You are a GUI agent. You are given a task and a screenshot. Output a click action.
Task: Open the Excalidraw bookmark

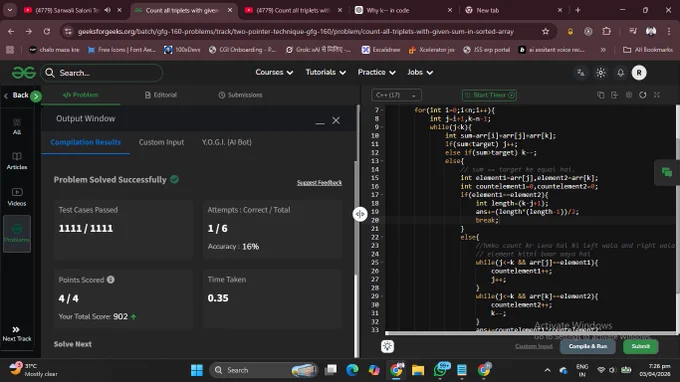(x=381, y=50)
